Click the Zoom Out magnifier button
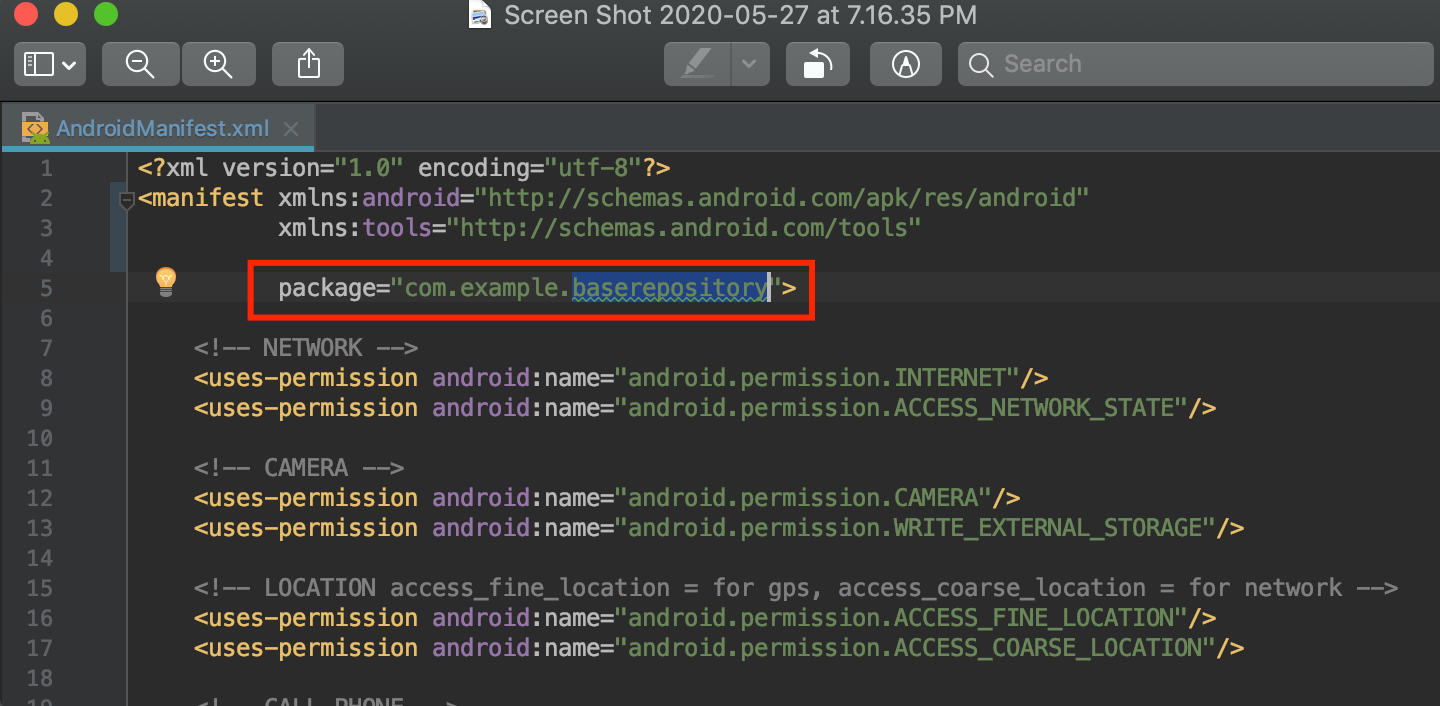Screen dimensions: 1440x706 [x=140, y=64]
